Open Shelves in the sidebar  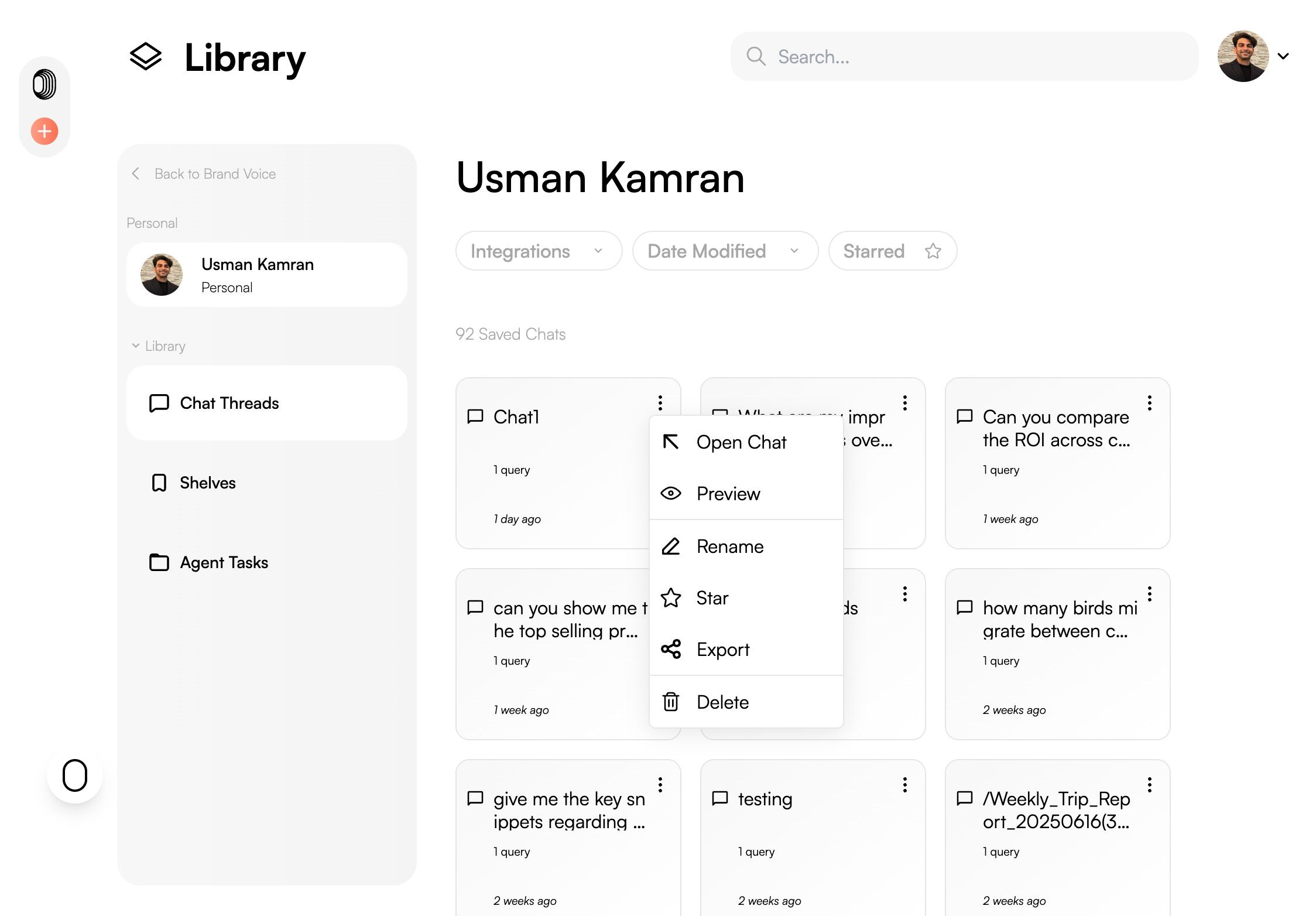[x=207, y=483]
